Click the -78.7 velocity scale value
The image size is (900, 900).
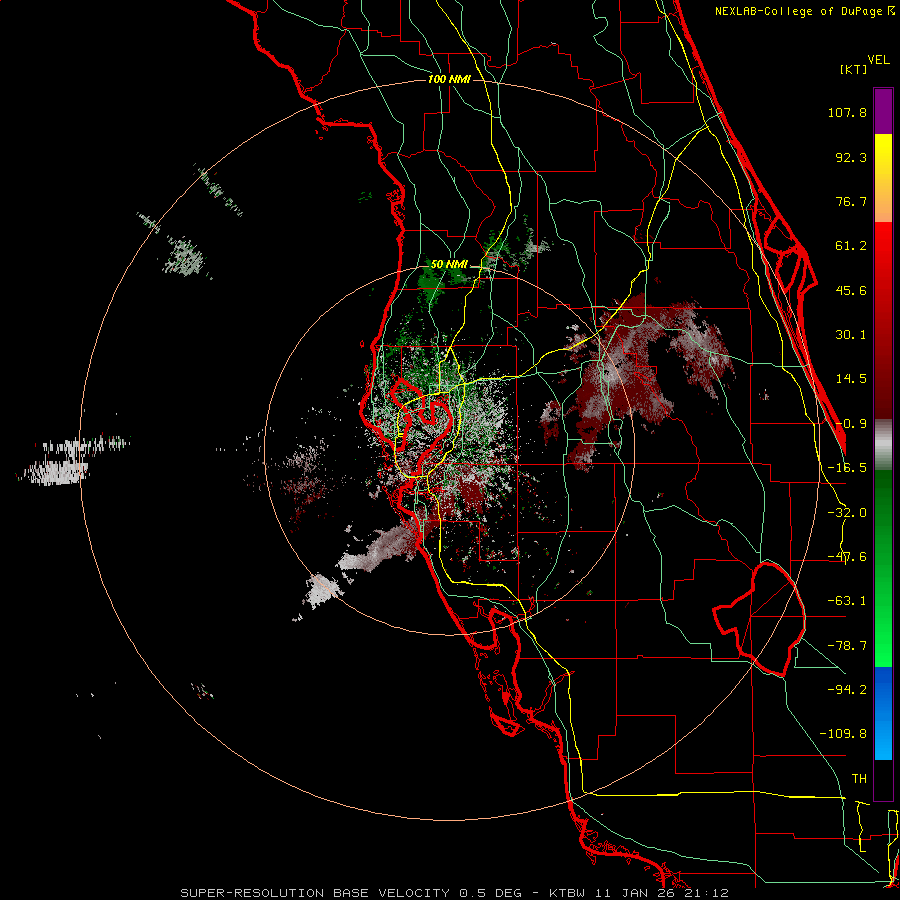click(847, 646)
